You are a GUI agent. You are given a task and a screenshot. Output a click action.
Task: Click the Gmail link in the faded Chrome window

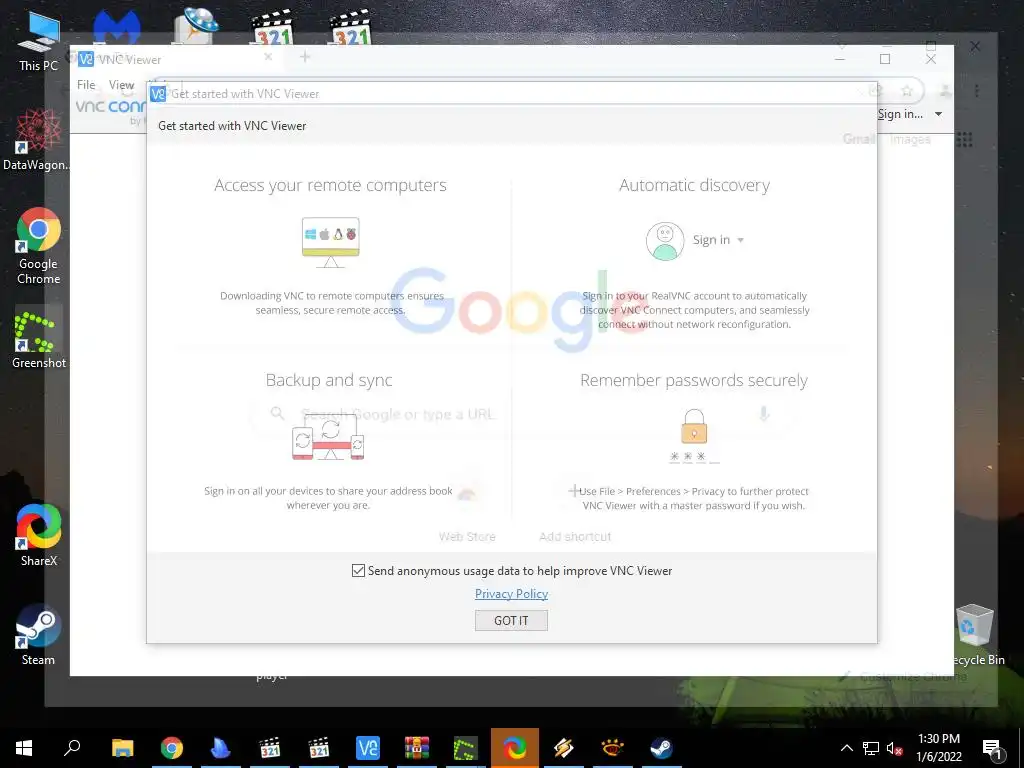click(x=858, y=139)
